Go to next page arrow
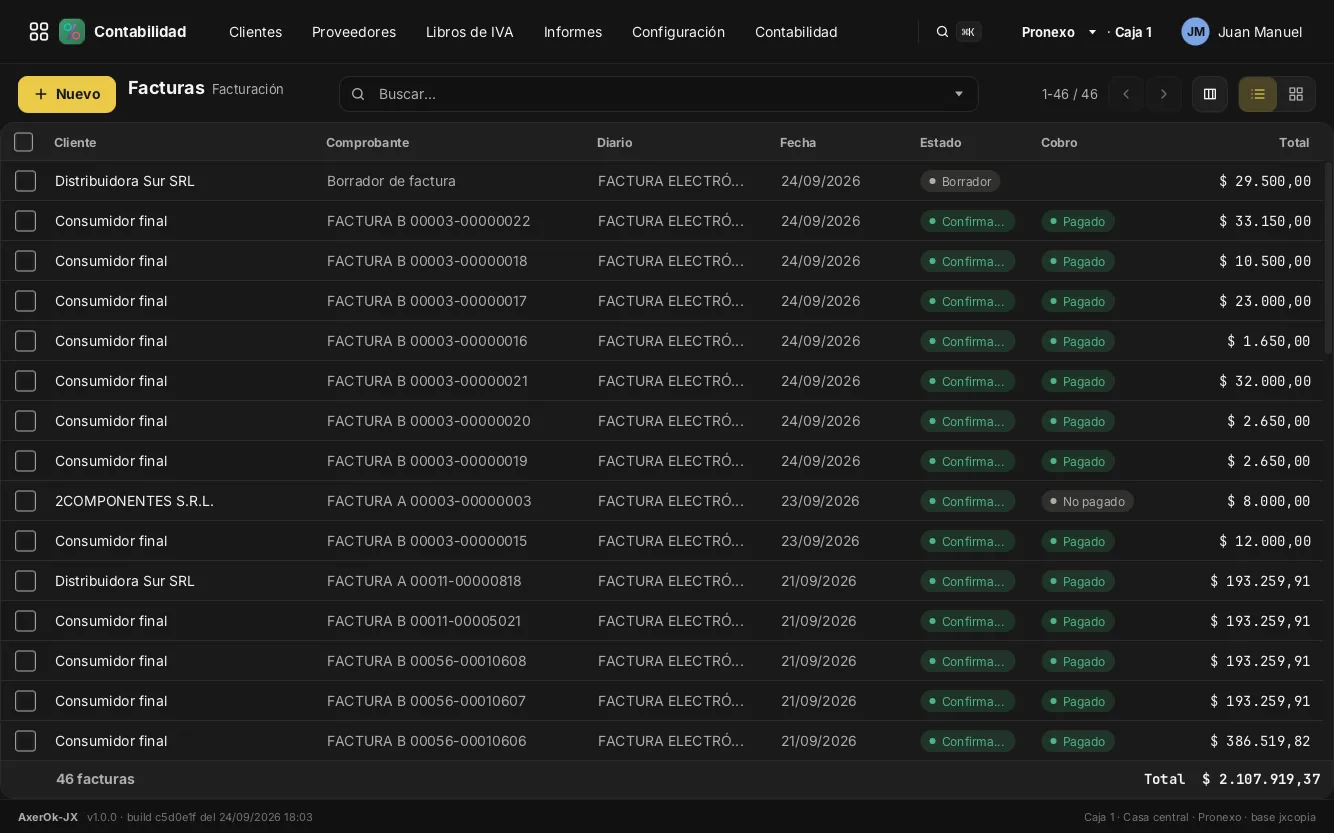The width and height of the screenshot is (1334, 833). click(1163, 94)
